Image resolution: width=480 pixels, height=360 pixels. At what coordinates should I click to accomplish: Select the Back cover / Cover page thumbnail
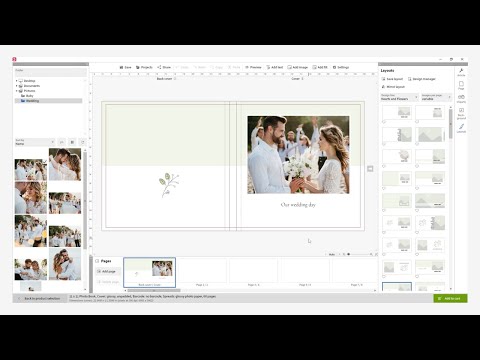149,272
